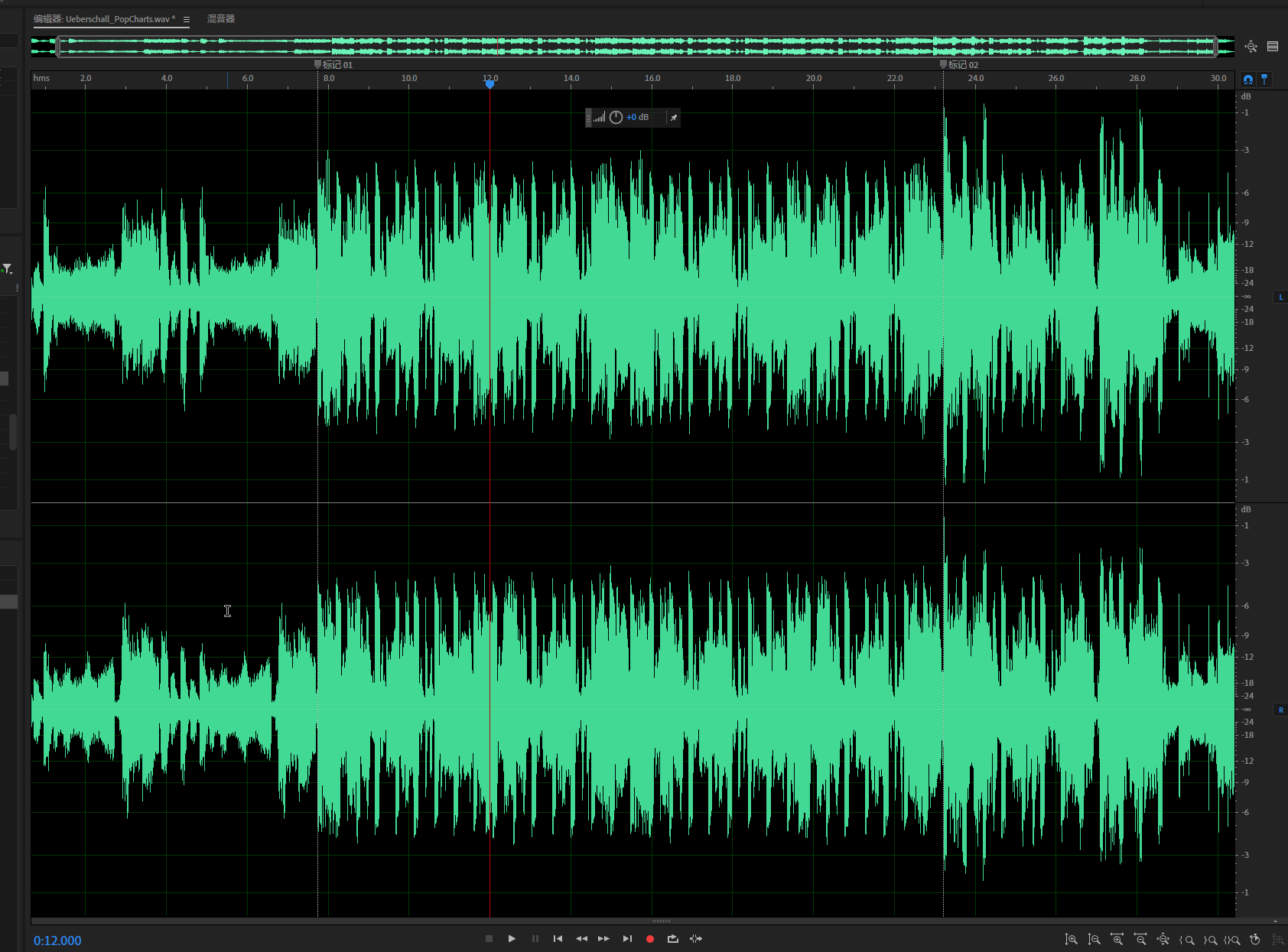This screenshot has width=1288, height=952.
Task: Click the skip selection icon beside loop
Action: coord(695,939)
